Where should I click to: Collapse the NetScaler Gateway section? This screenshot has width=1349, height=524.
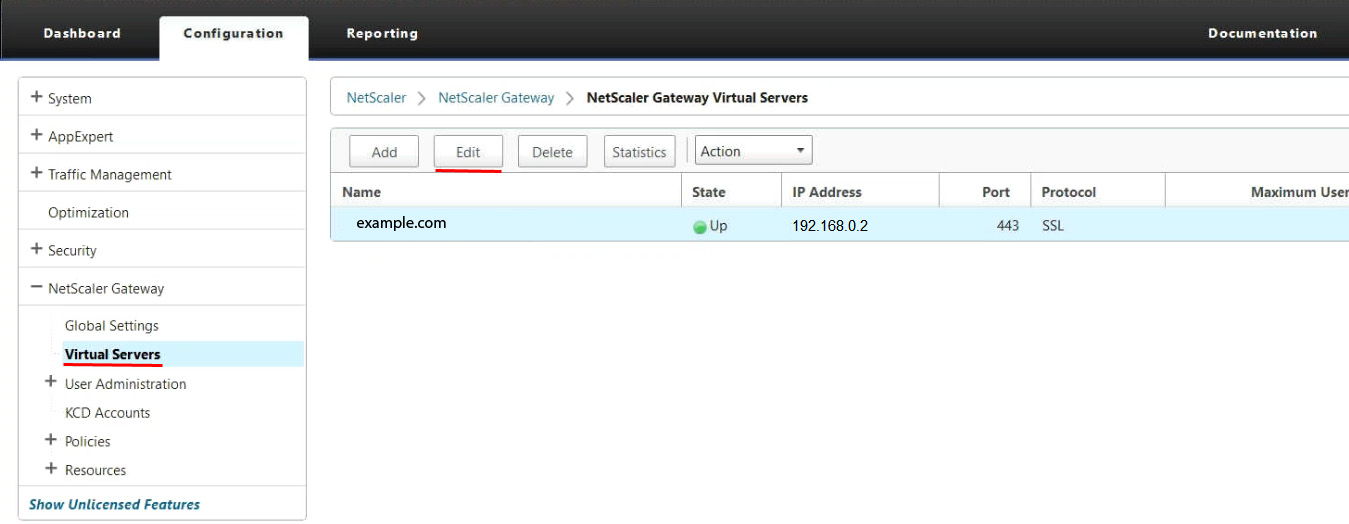point(37,288)
